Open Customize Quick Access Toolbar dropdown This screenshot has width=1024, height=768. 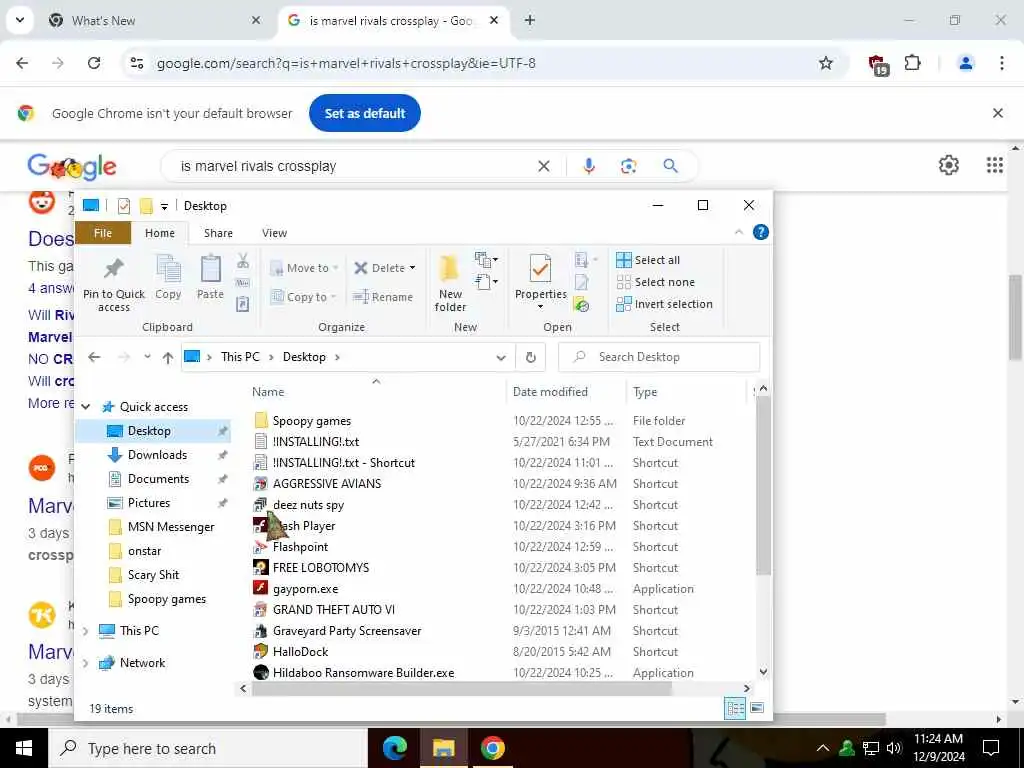tap(165, 206)
